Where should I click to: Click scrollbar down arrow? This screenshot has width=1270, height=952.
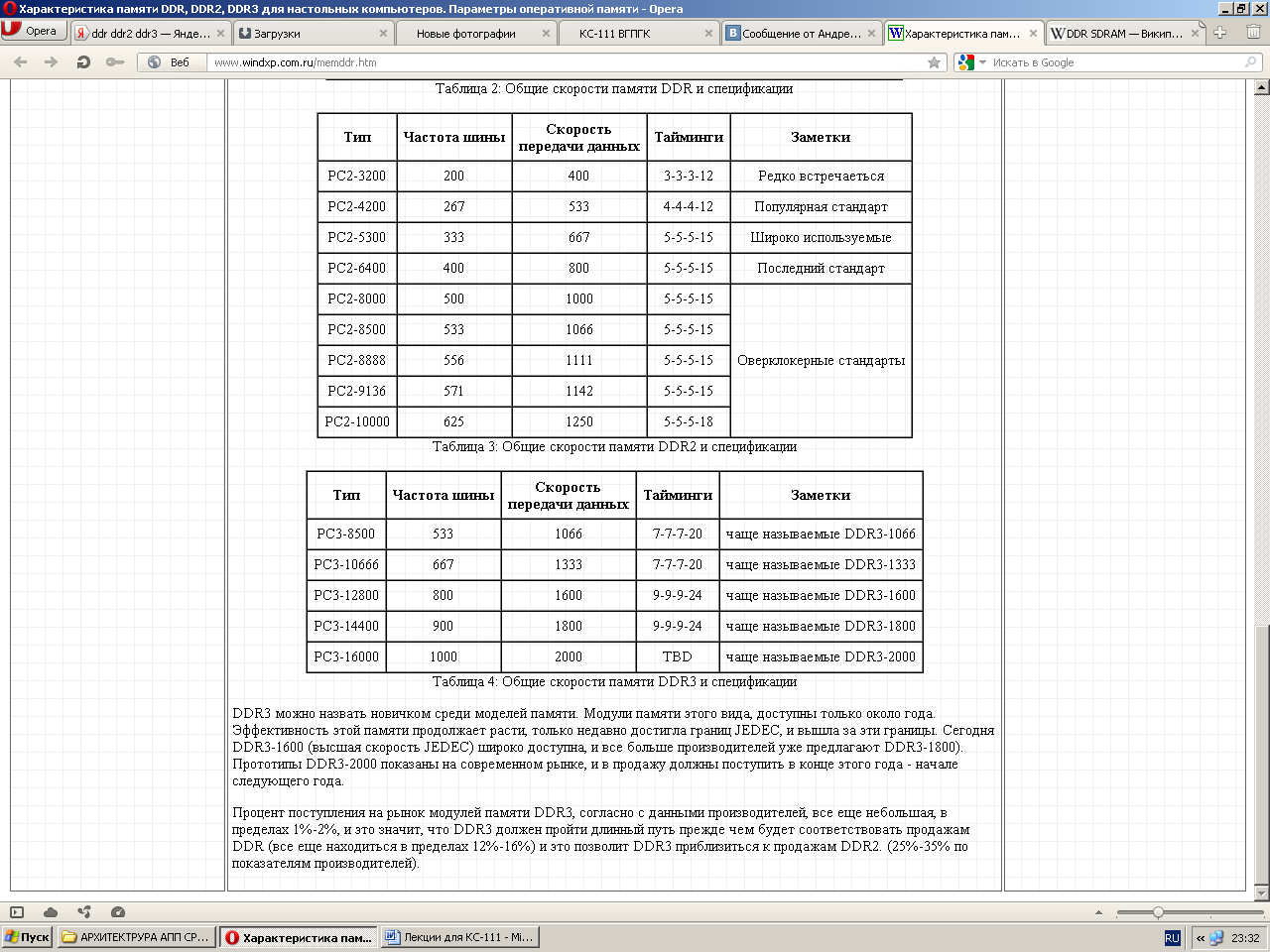[x=1261, y=894]
